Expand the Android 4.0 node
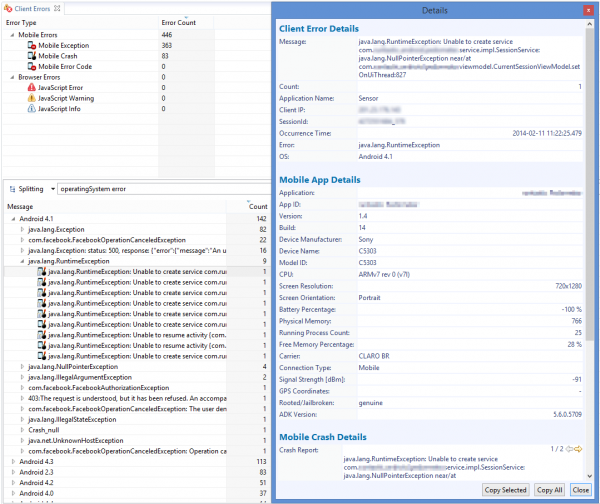This screenshot has width=600, height=504. (x=13, y=494)
